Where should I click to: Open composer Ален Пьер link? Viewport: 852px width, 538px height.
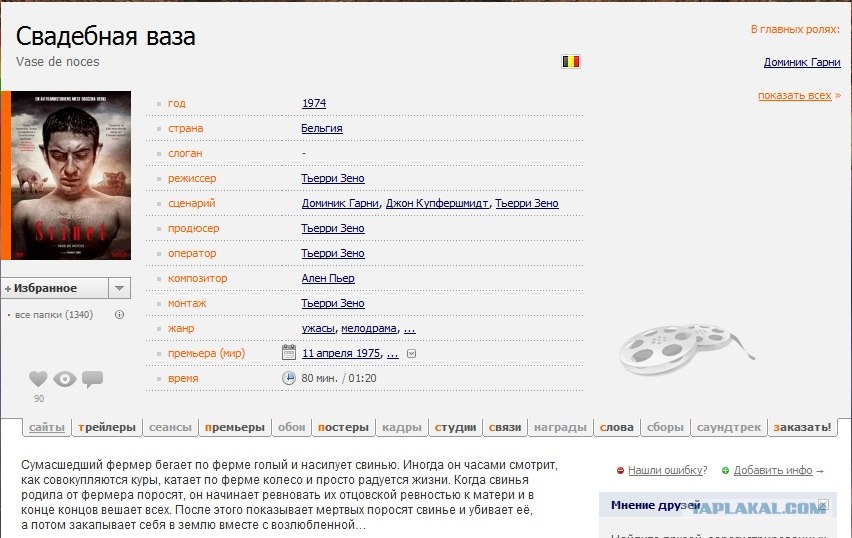tap(328, 278)
